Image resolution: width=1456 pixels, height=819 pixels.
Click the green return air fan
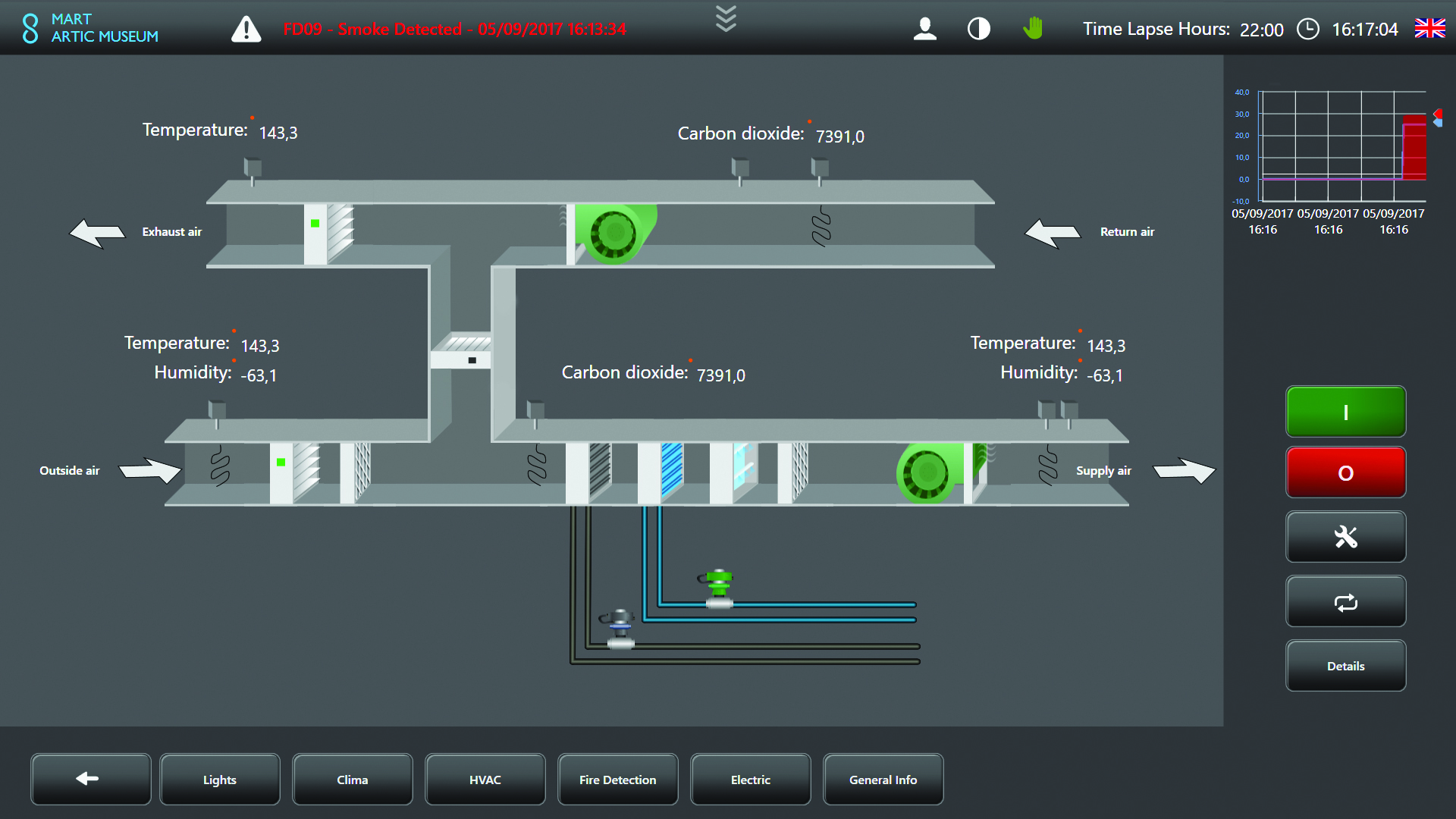pos(614,233)
